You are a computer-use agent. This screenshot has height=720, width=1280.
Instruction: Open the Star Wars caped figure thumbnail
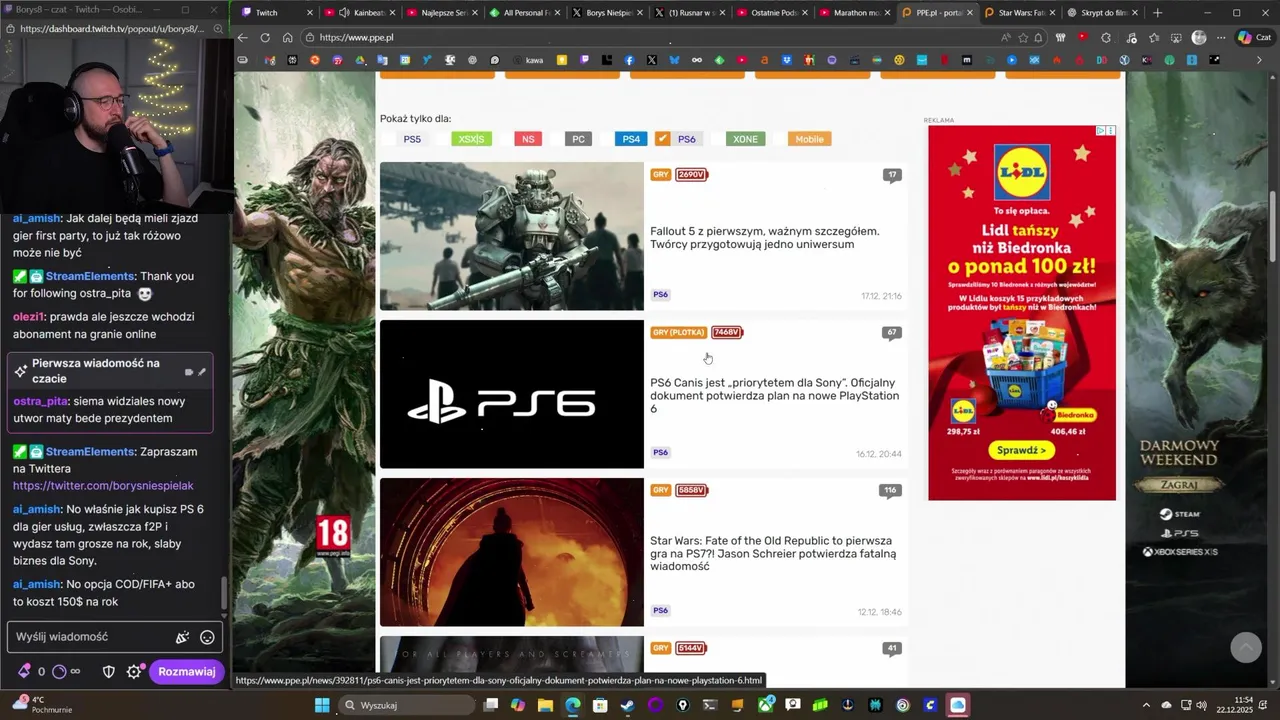511,552
